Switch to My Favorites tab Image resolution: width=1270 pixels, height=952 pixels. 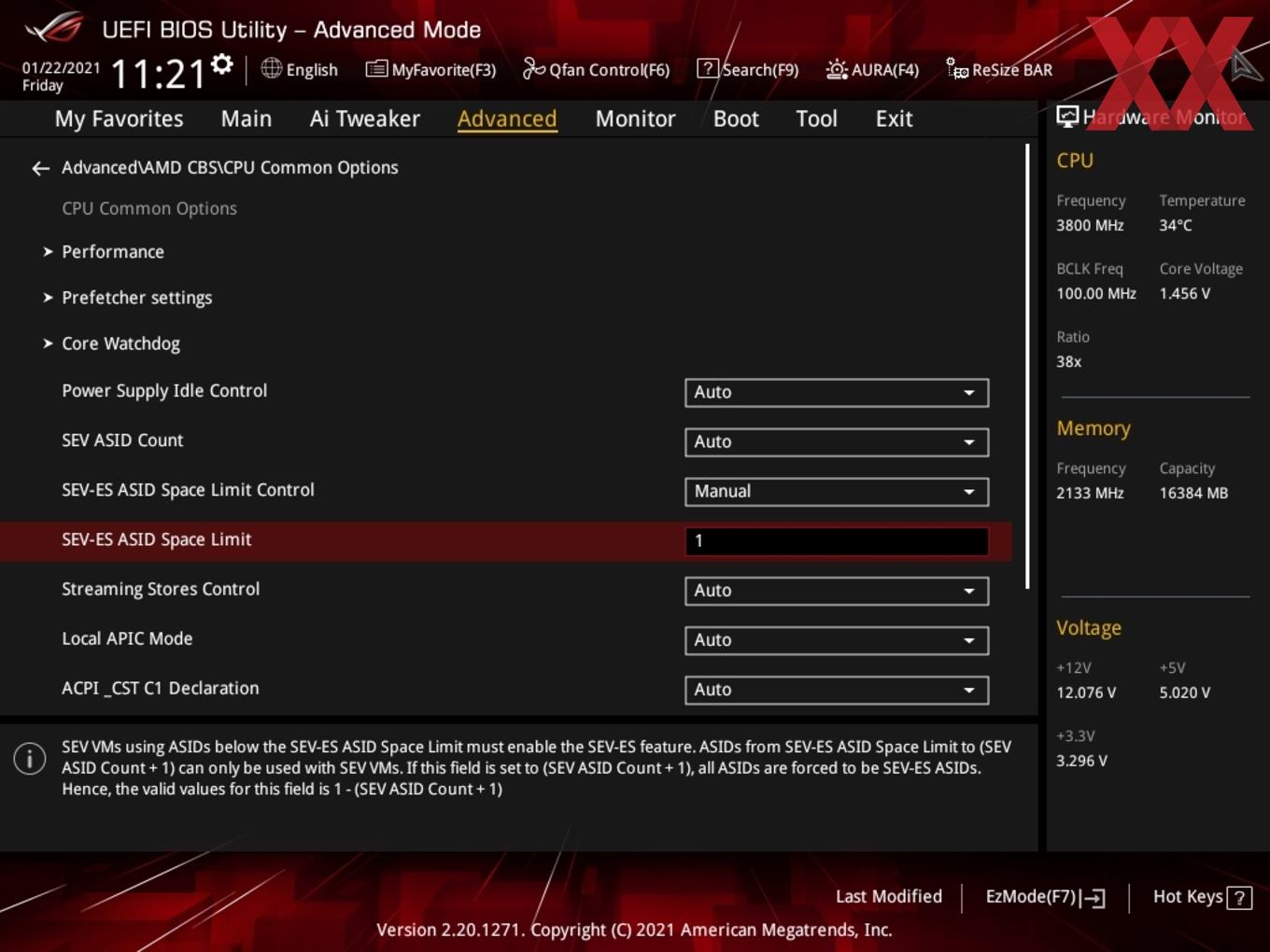click(x=119, y=119)
